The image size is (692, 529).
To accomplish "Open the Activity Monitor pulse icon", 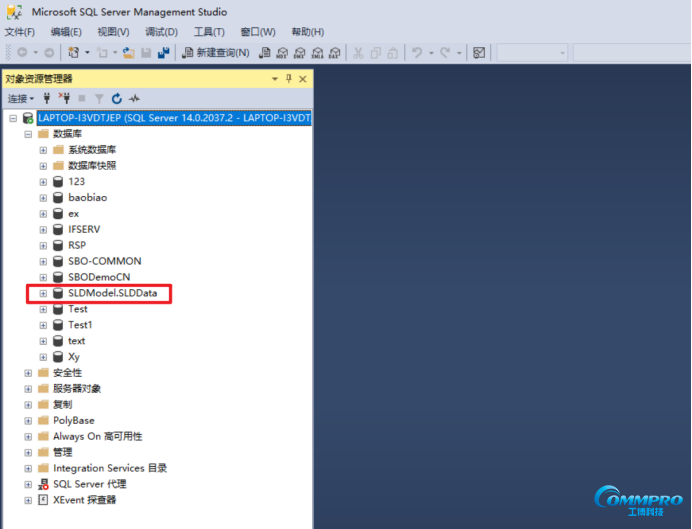I will tap(134, 98).
